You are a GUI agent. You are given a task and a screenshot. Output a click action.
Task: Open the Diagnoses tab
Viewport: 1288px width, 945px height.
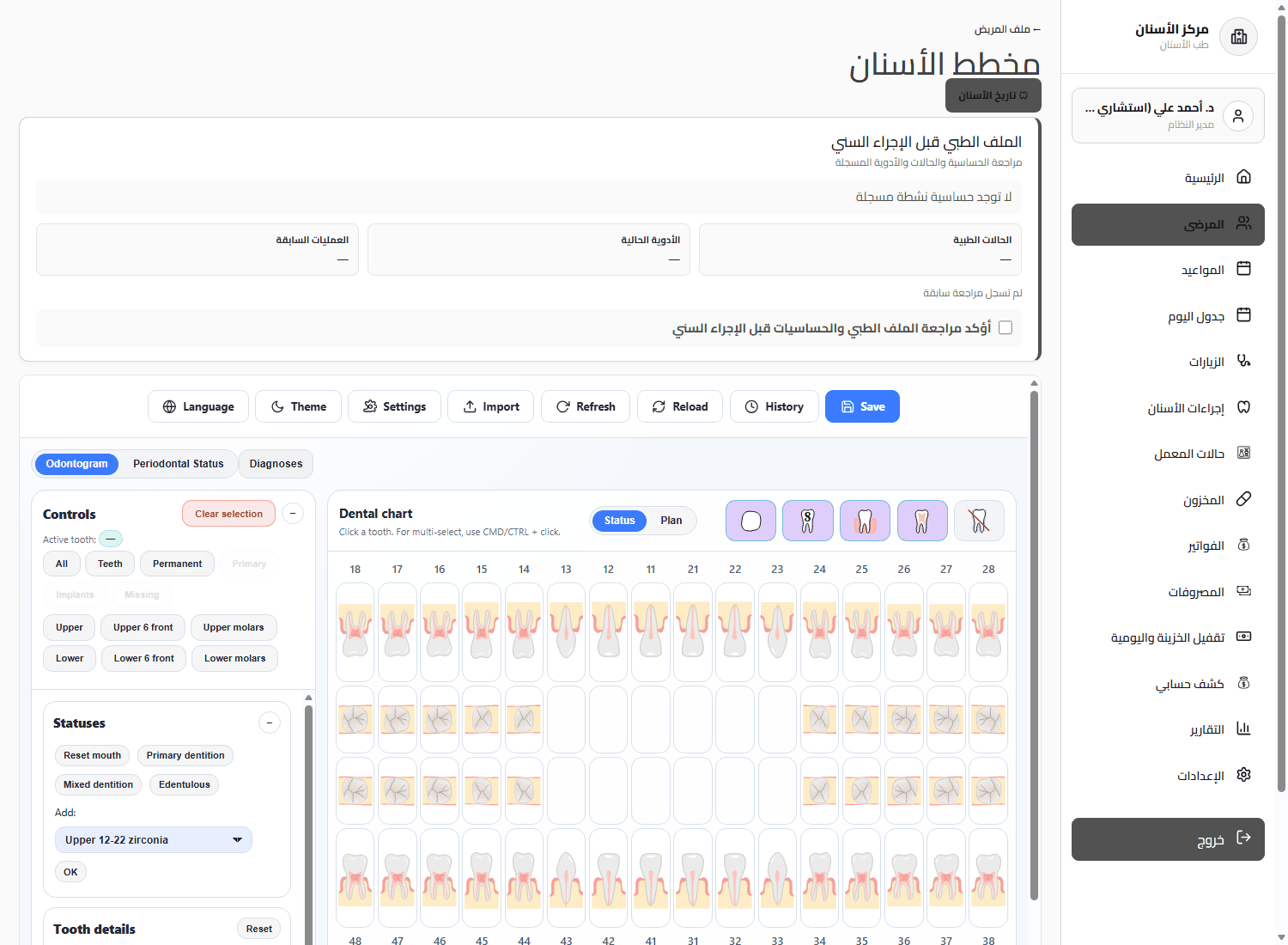pos(276,464)
